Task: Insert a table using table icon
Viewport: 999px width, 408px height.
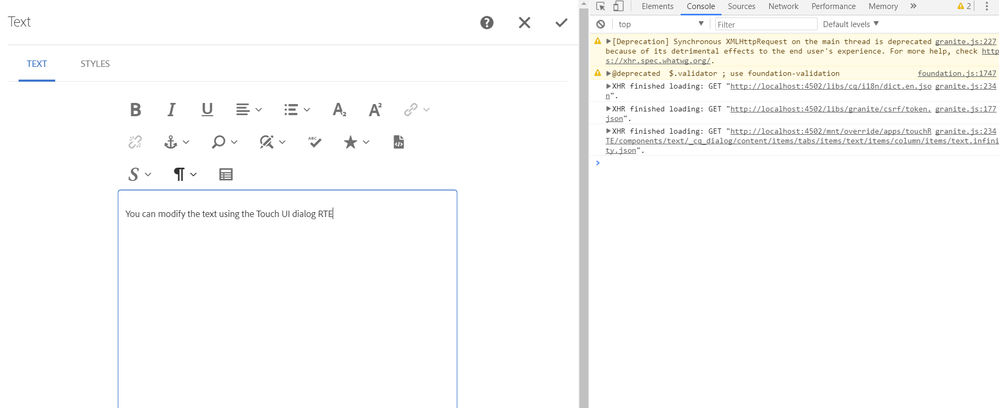Action: 226,174
